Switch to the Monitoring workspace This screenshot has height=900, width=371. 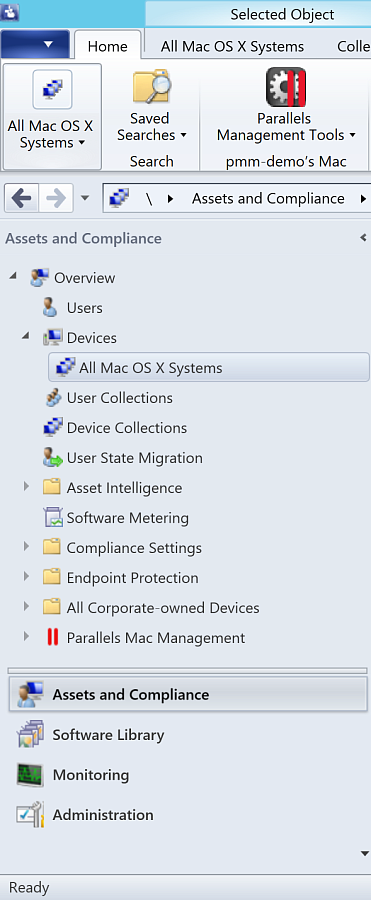coord(91,775)
